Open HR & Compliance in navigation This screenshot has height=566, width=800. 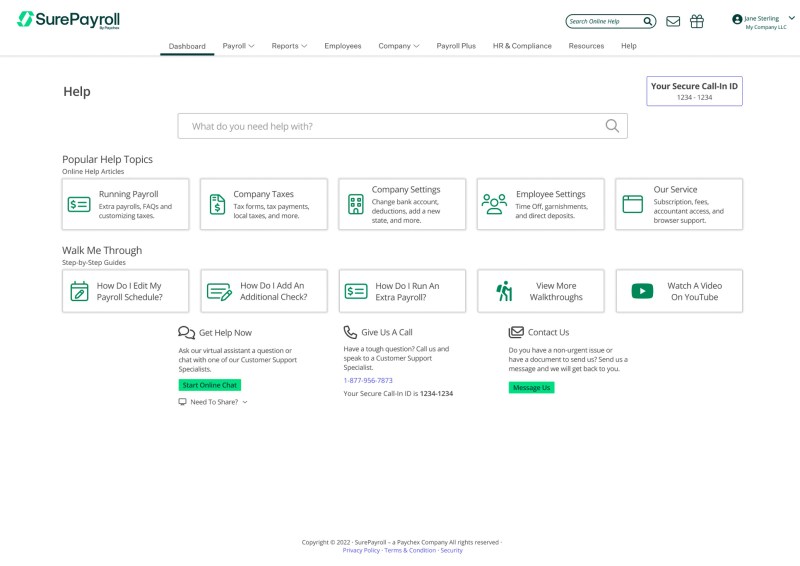tap(522, 46)
